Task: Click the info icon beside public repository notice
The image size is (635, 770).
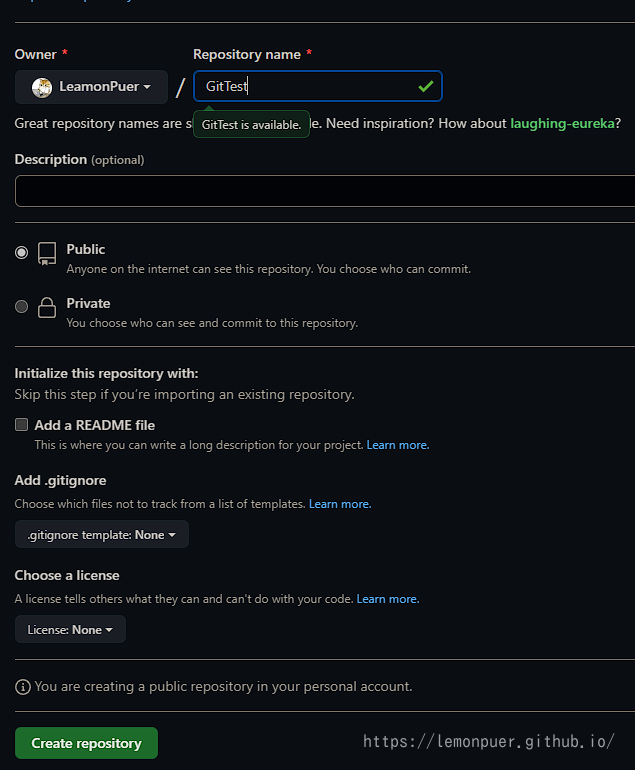Action: point(23,687)
